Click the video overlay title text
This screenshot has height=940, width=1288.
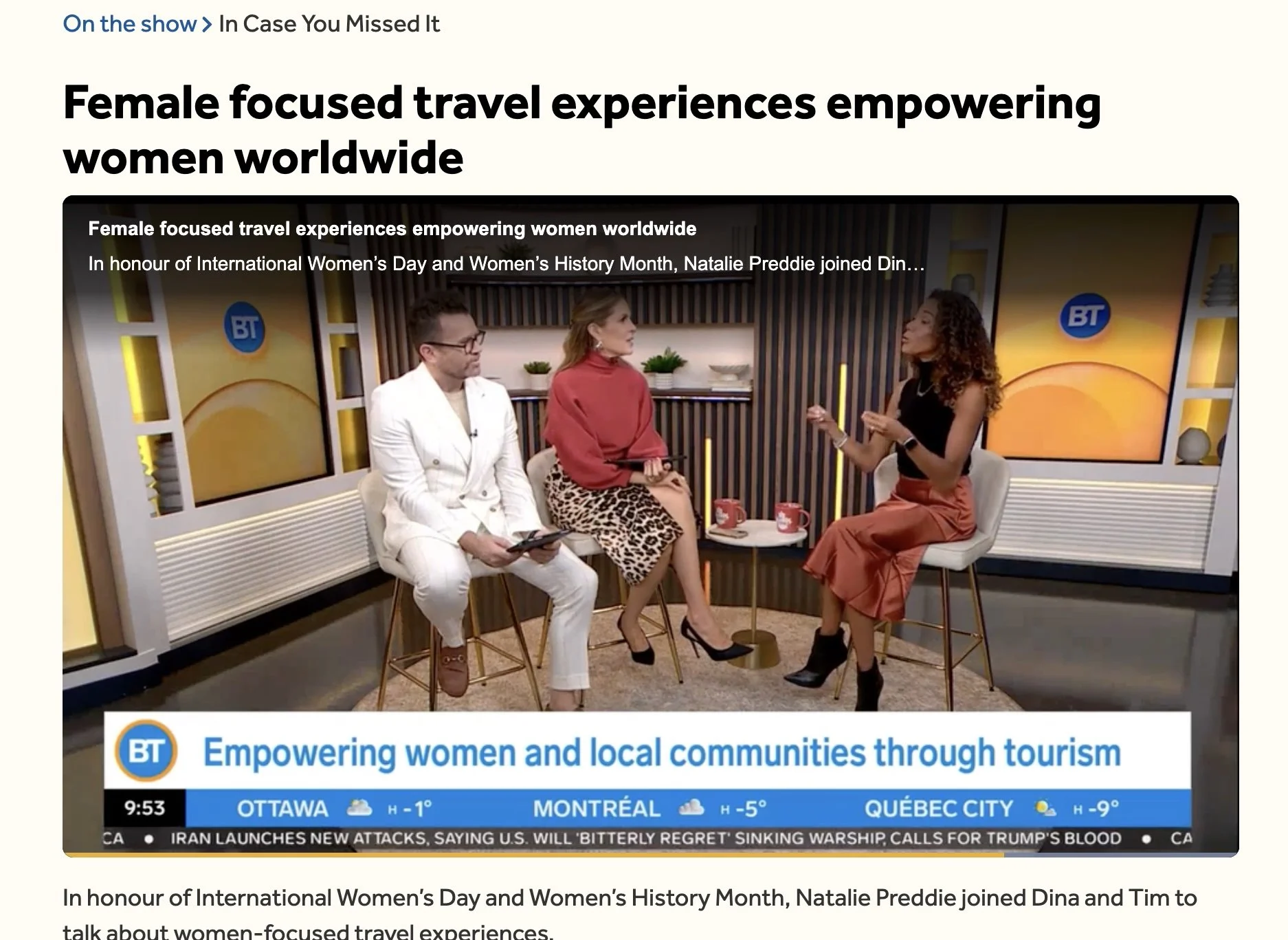point(392,228)
